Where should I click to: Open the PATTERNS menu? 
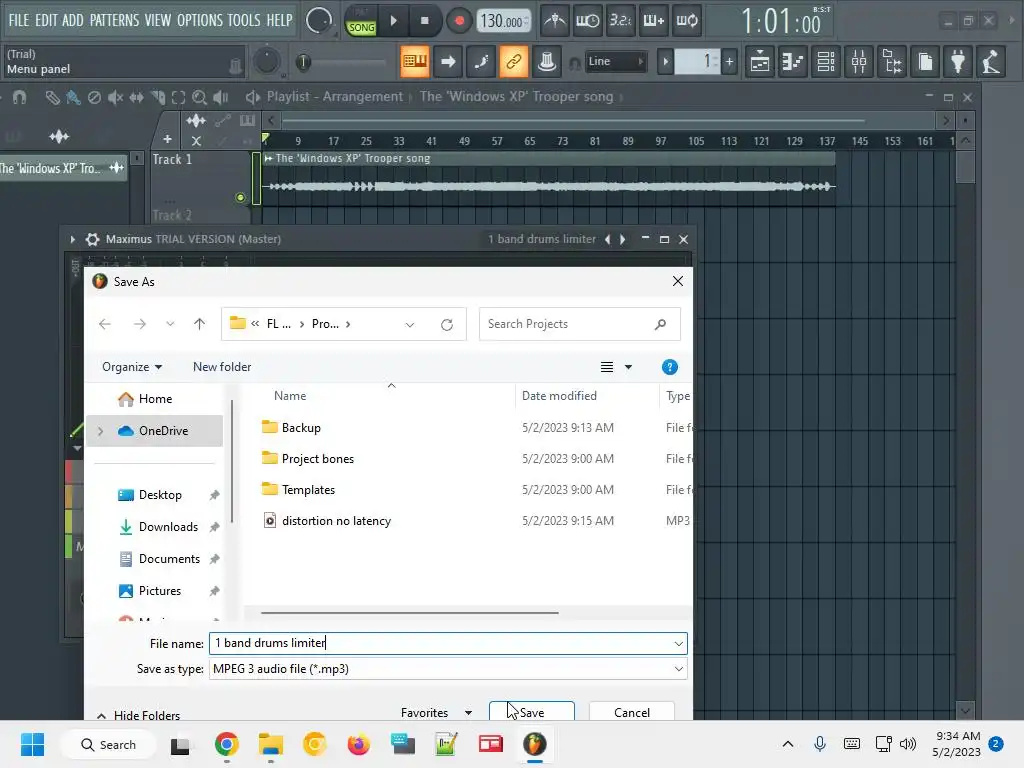tap(114, 20)
